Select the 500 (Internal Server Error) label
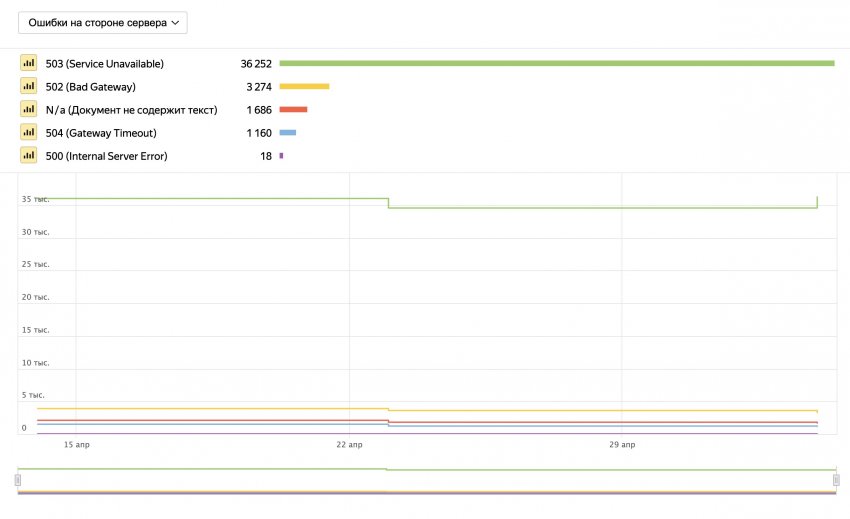850x519 pixels. 106,156
